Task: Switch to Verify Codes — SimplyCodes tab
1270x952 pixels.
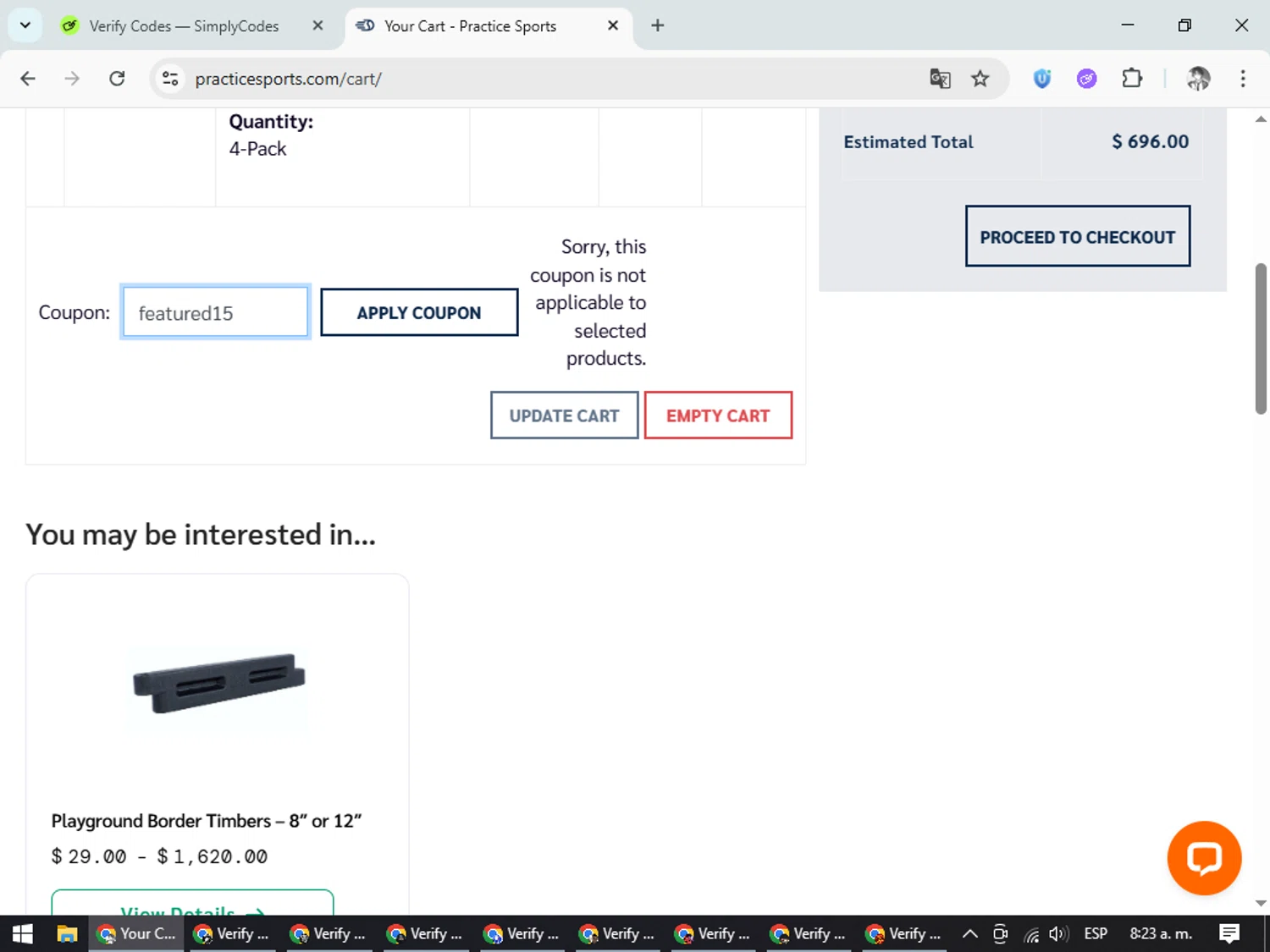Action: point(184,26)
